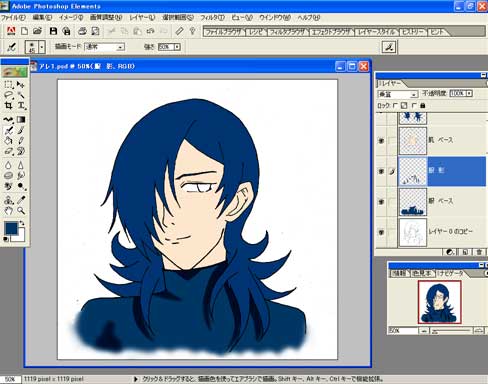The image size is (488, 385).
Task: Click the white background color swatch
Action: click(x=21, y=236)
